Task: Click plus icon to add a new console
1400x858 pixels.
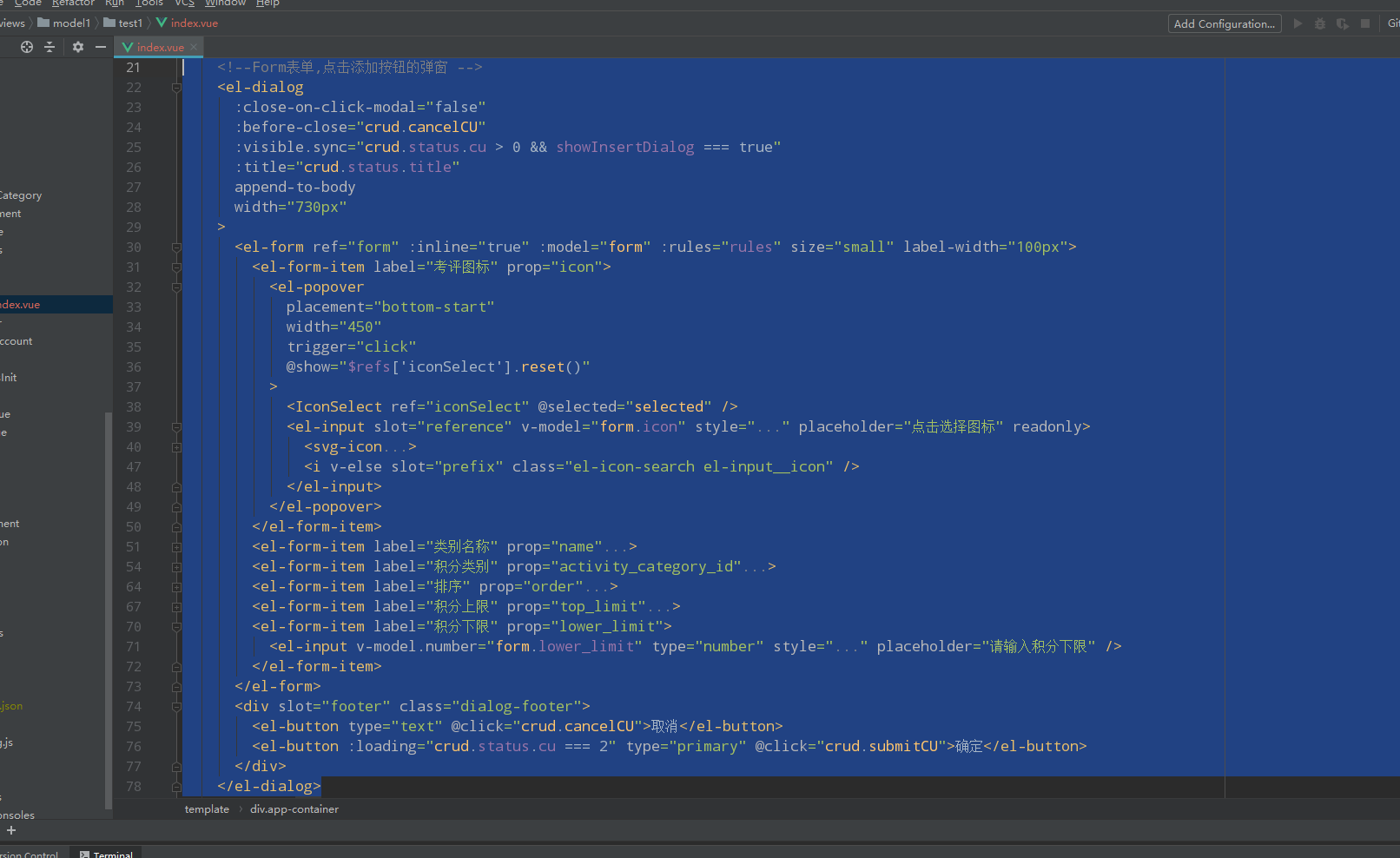Action: (x=10, y=831)
